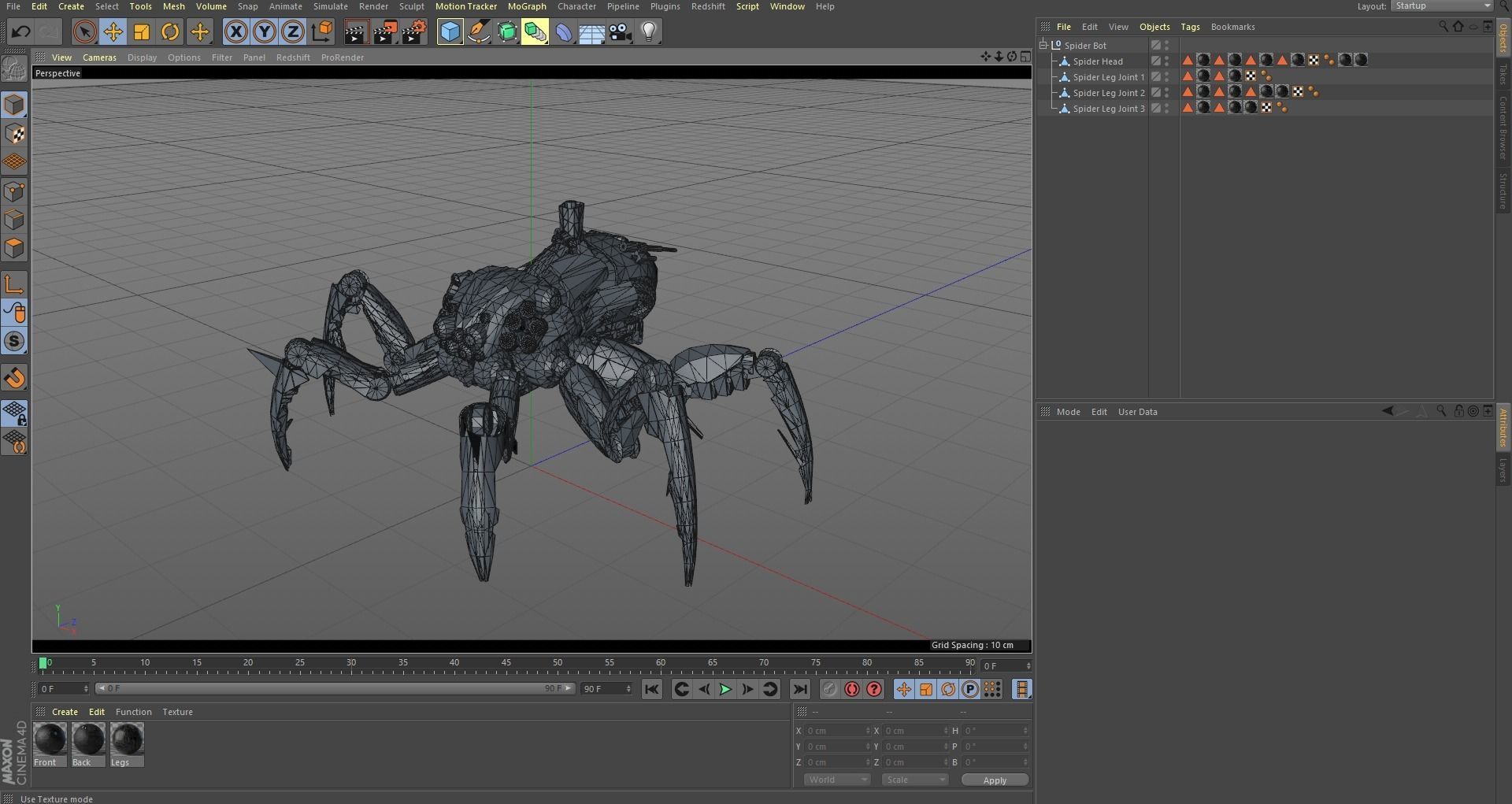Open the Redshift main menu

tap(708, 6)
